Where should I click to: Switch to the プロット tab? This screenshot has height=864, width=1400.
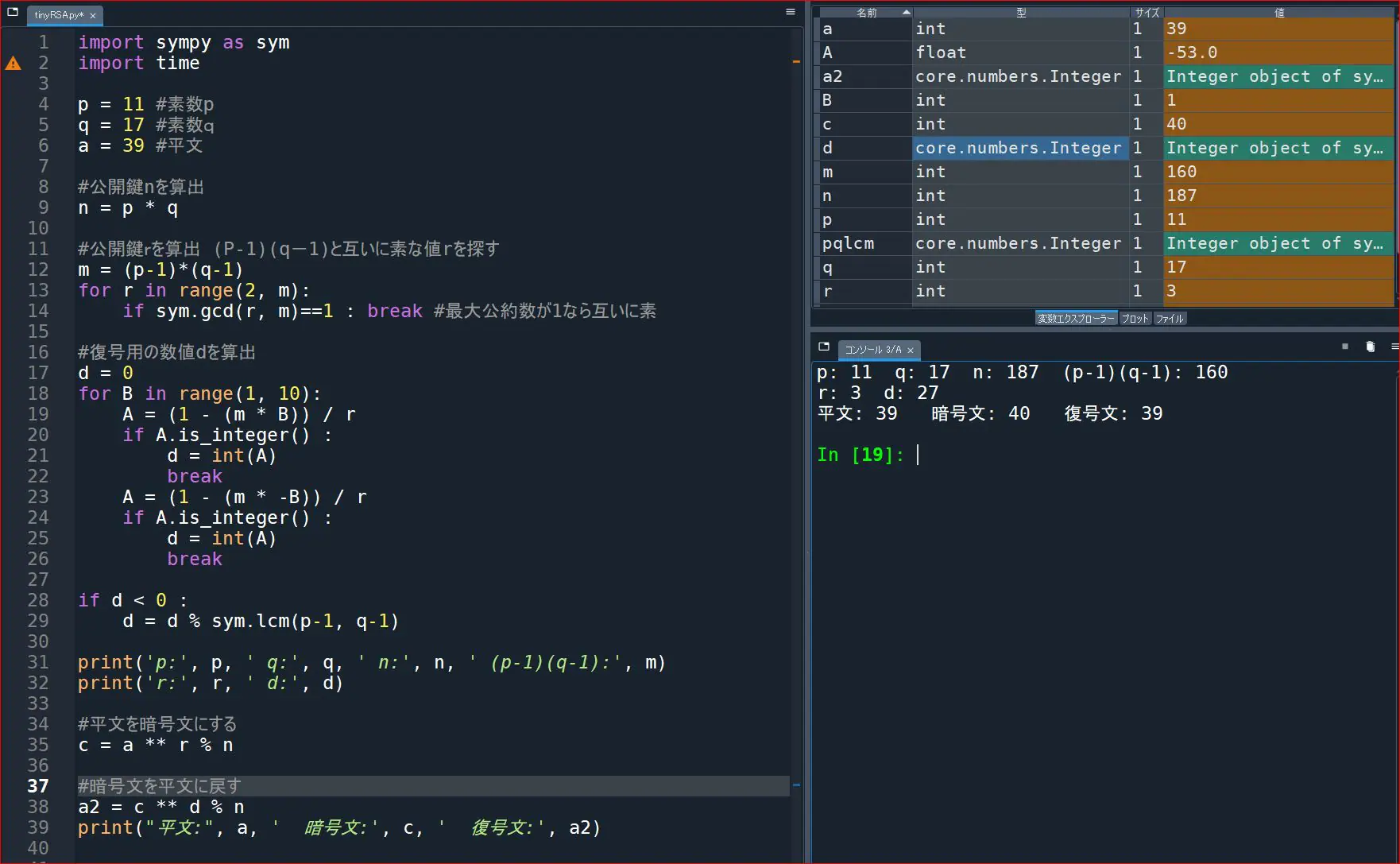(x=1135, y=319)
